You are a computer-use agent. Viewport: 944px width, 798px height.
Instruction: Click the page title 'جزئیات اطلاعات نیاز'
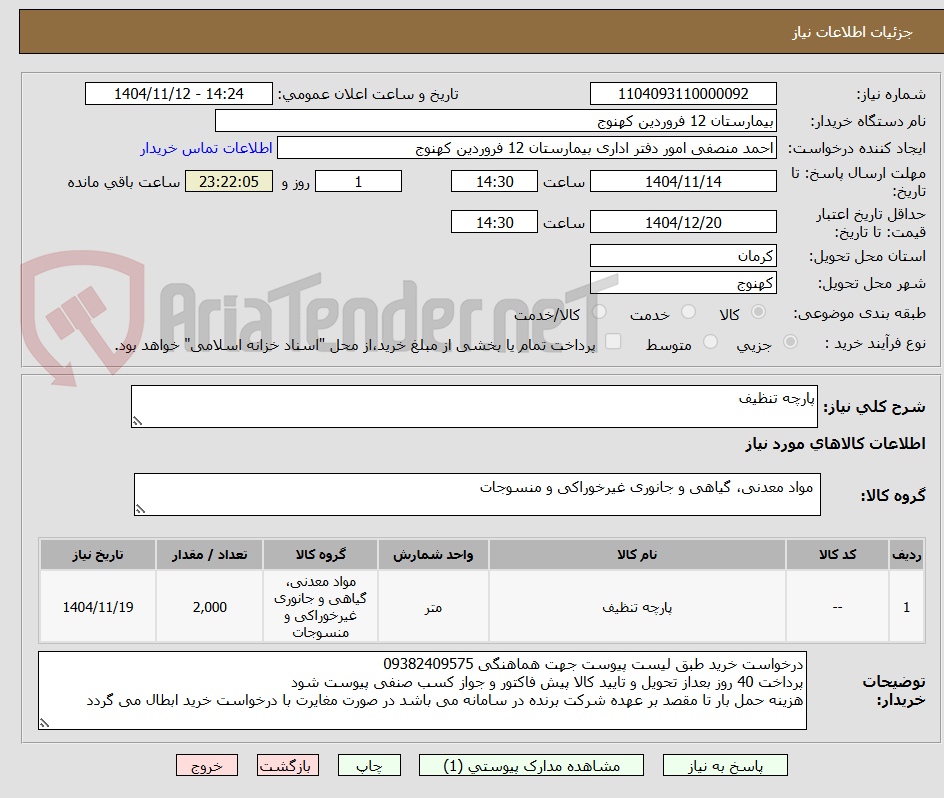click(x=852, y=32)
